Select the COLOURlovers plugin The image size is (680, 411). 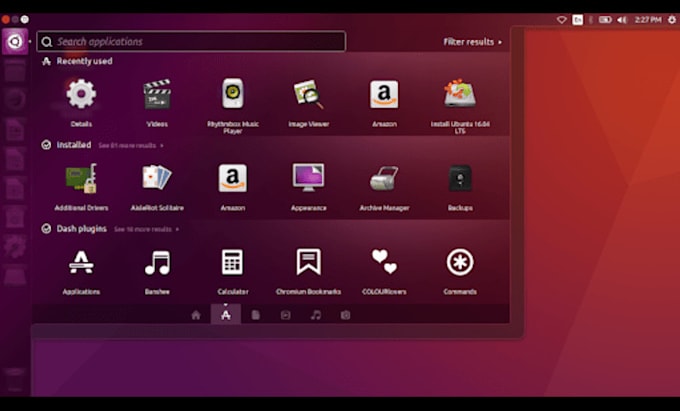[384, 262]
